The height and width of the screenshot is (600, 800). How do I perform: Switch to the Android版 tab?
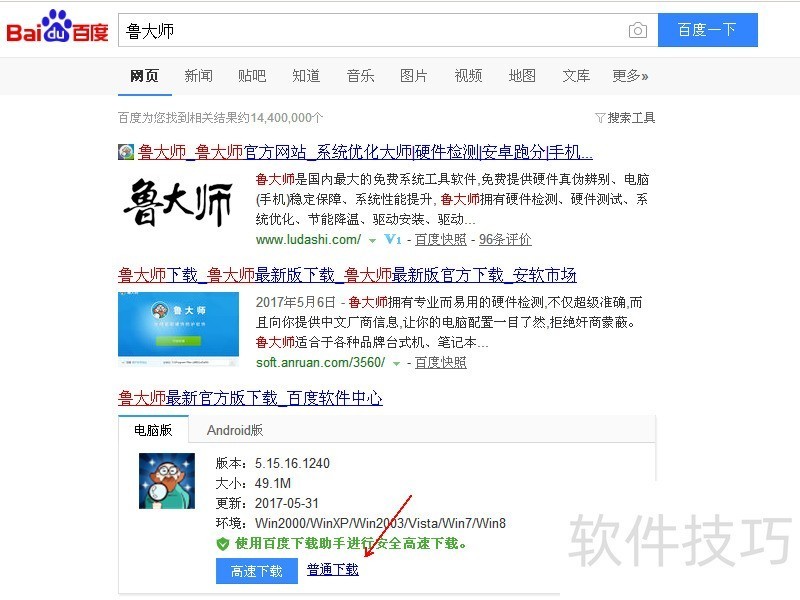[235, 430]
